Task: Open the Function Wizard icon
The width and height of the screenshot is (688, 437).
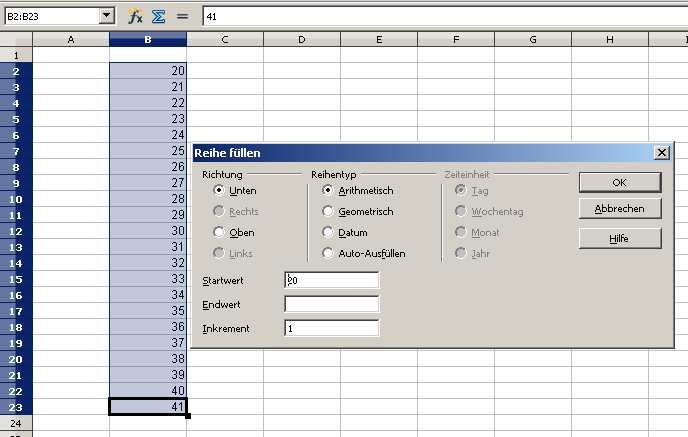Action: pyautogui.click(x=136, y=16)
